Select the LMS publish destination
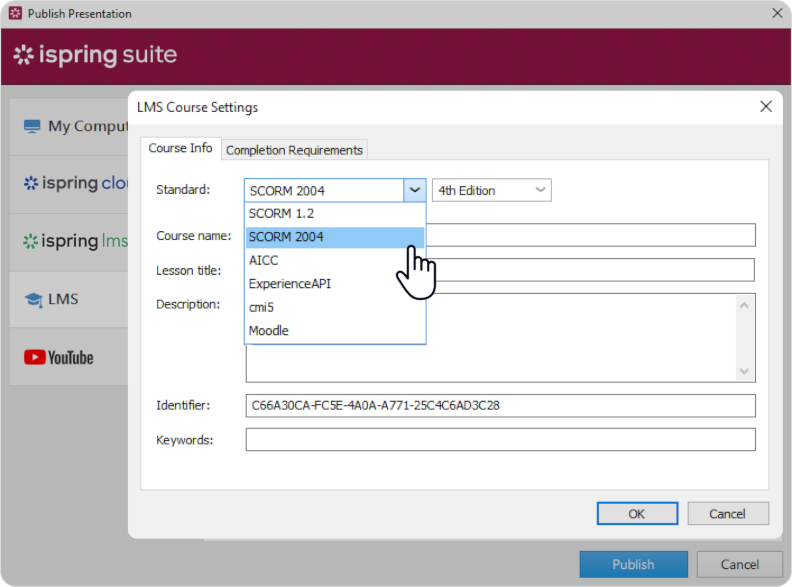The width and height of the screenshot is (792, 587). (69, 300)
